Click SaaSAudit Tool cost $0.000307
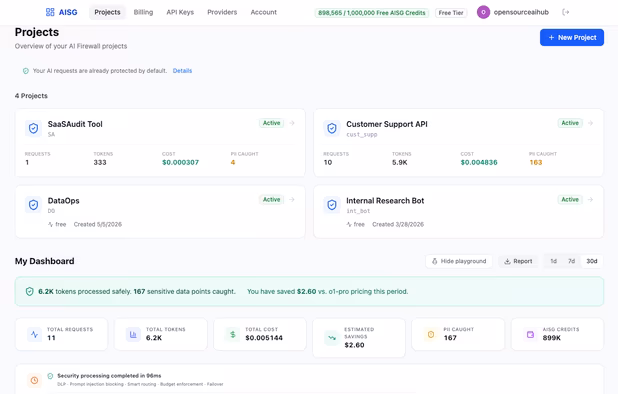The height and width of the screenshot is (394, 618). [x=181, y=162]
